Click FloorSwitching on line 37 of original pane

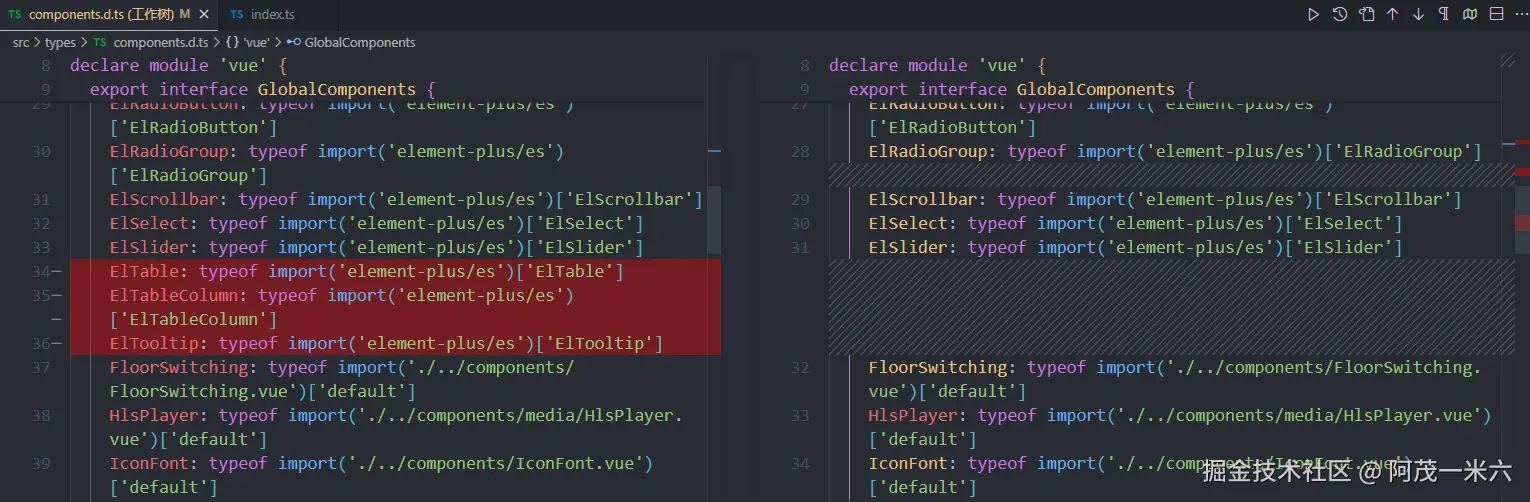coord(179,367)
